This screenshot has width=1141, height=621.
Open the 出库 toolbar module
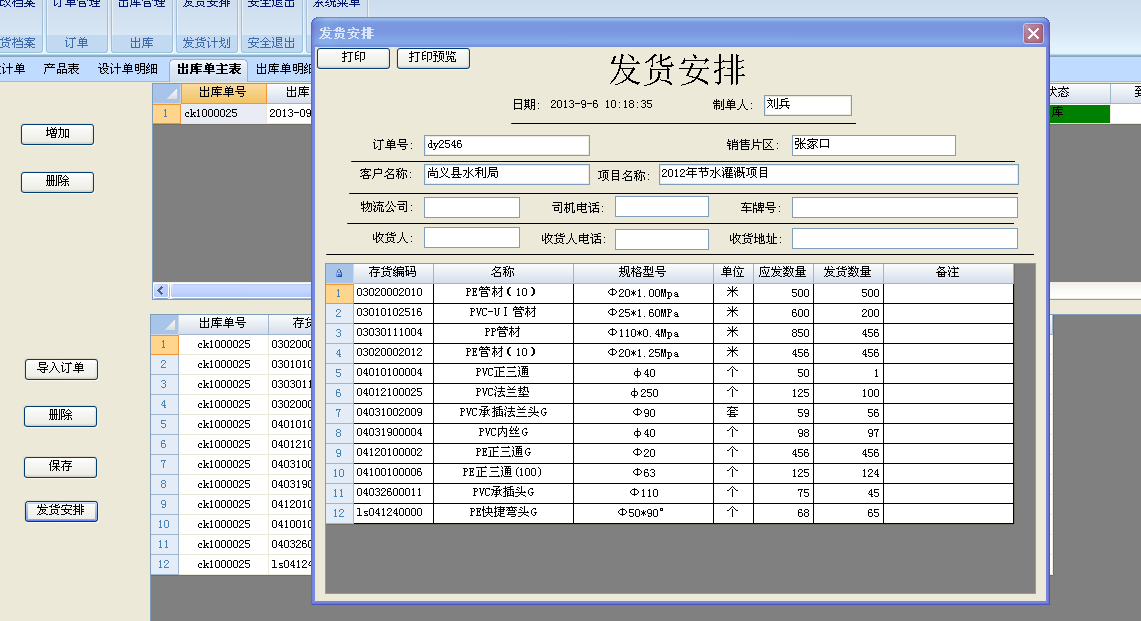click(x=141, y=26)
